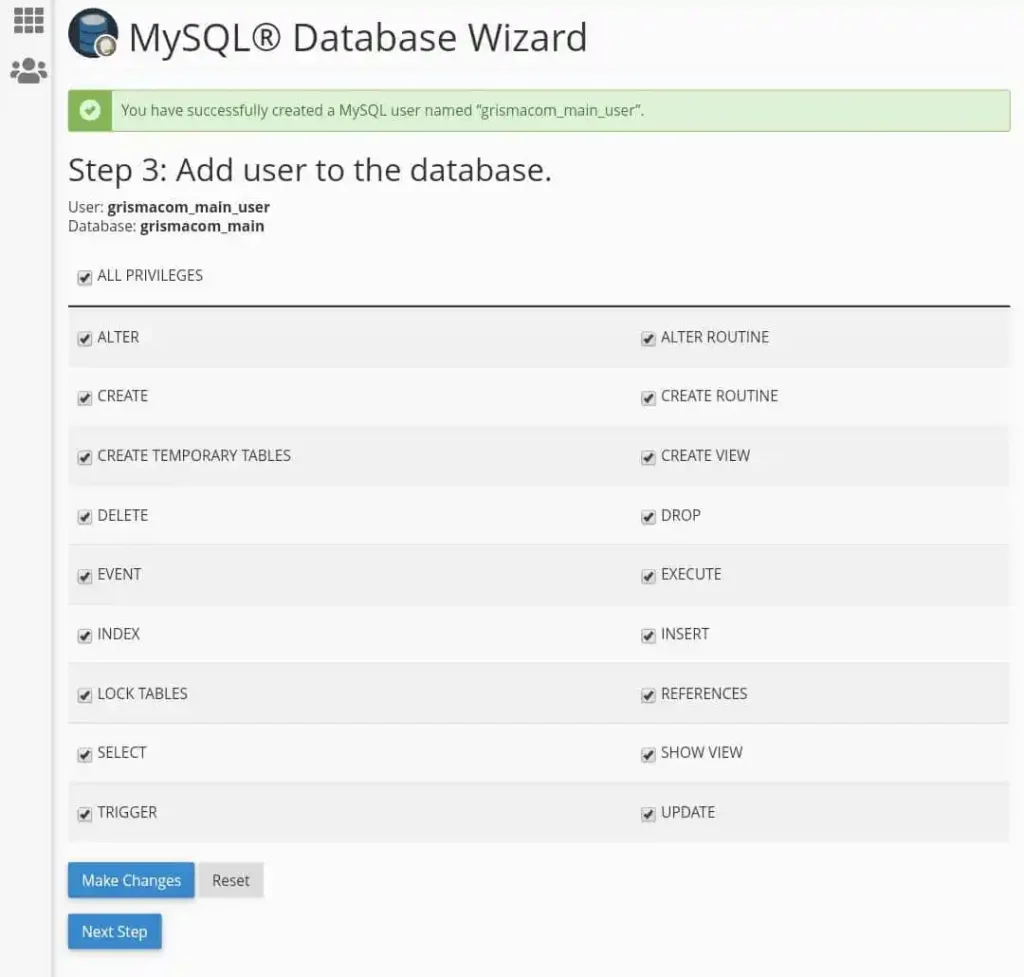Viewport: 1024px width, 977px height.
Task: Uncheck the SELECT privilege checkbox
Action: tap(85, 754)
